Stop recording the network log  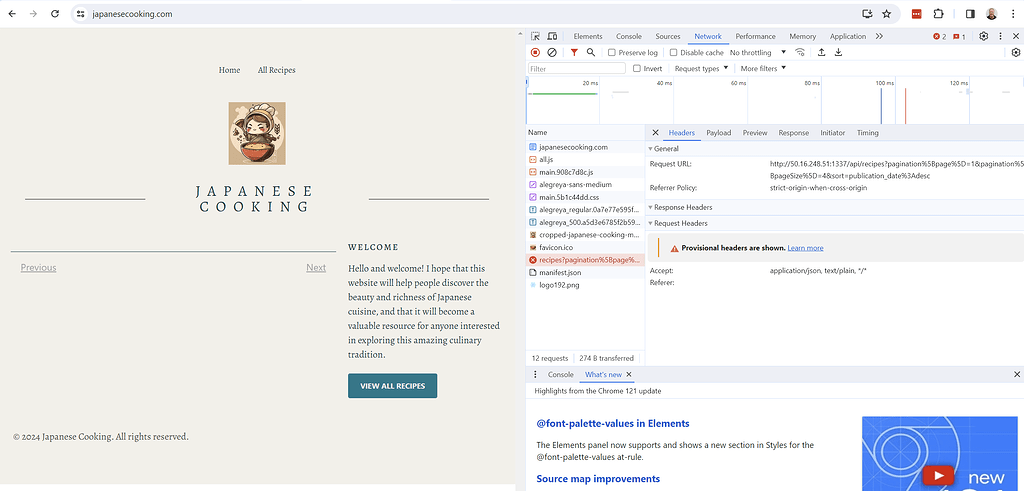tap(535, 52)
